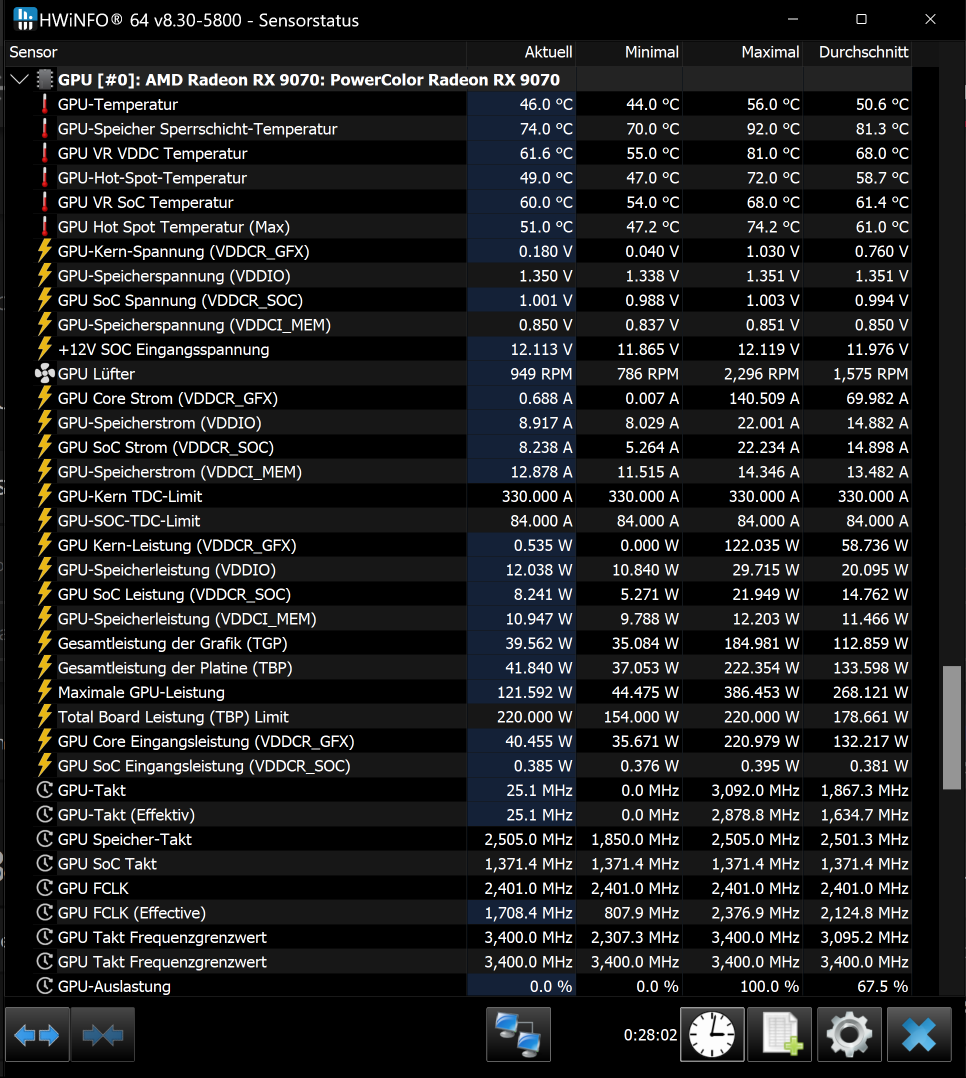Image resolution: width=966 pixels, height=1078 pixels.
Task: Select the GPU FCLK row label
Action: [x=93, y=889]
